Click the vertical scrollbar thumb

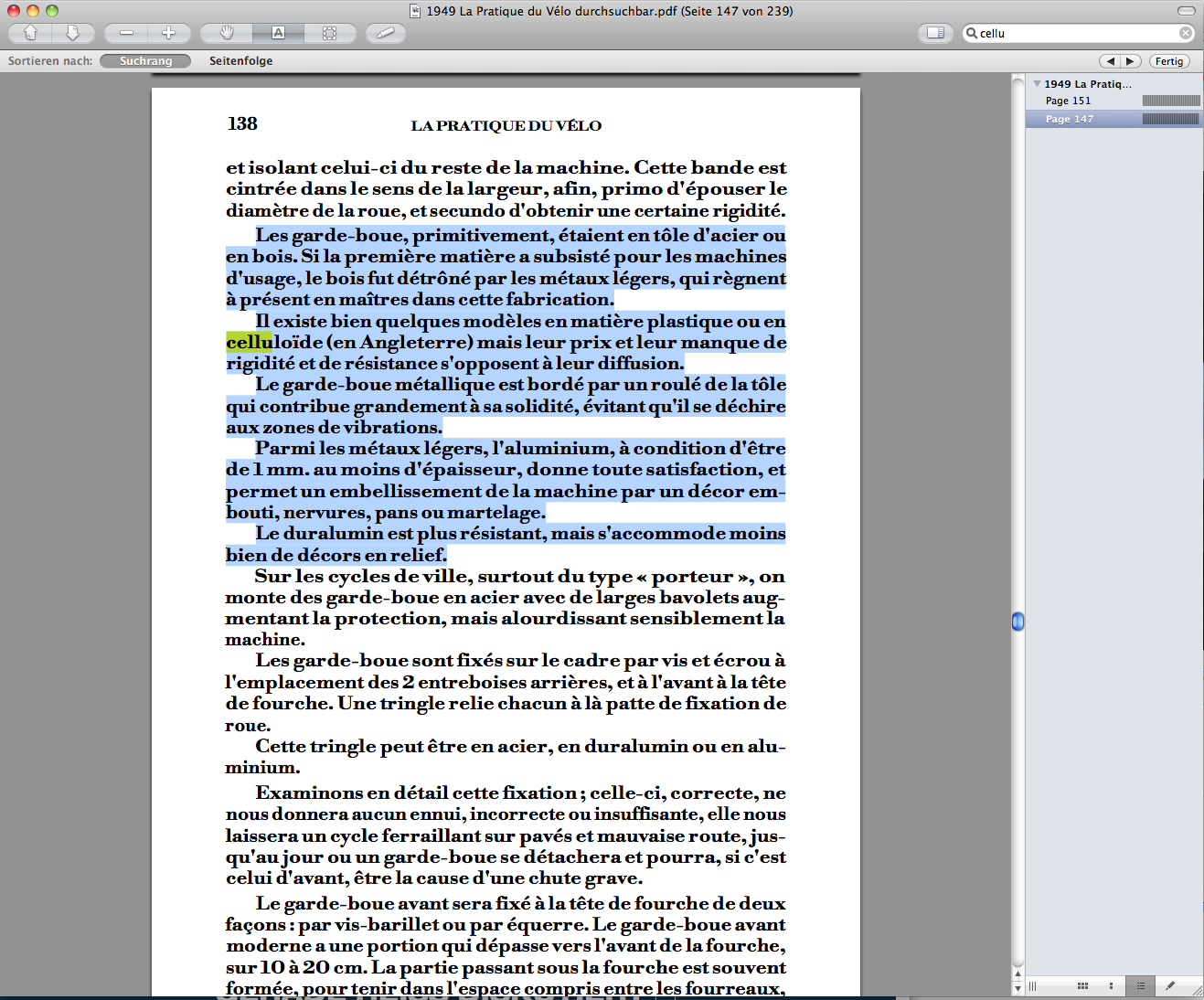point(1018,622)
